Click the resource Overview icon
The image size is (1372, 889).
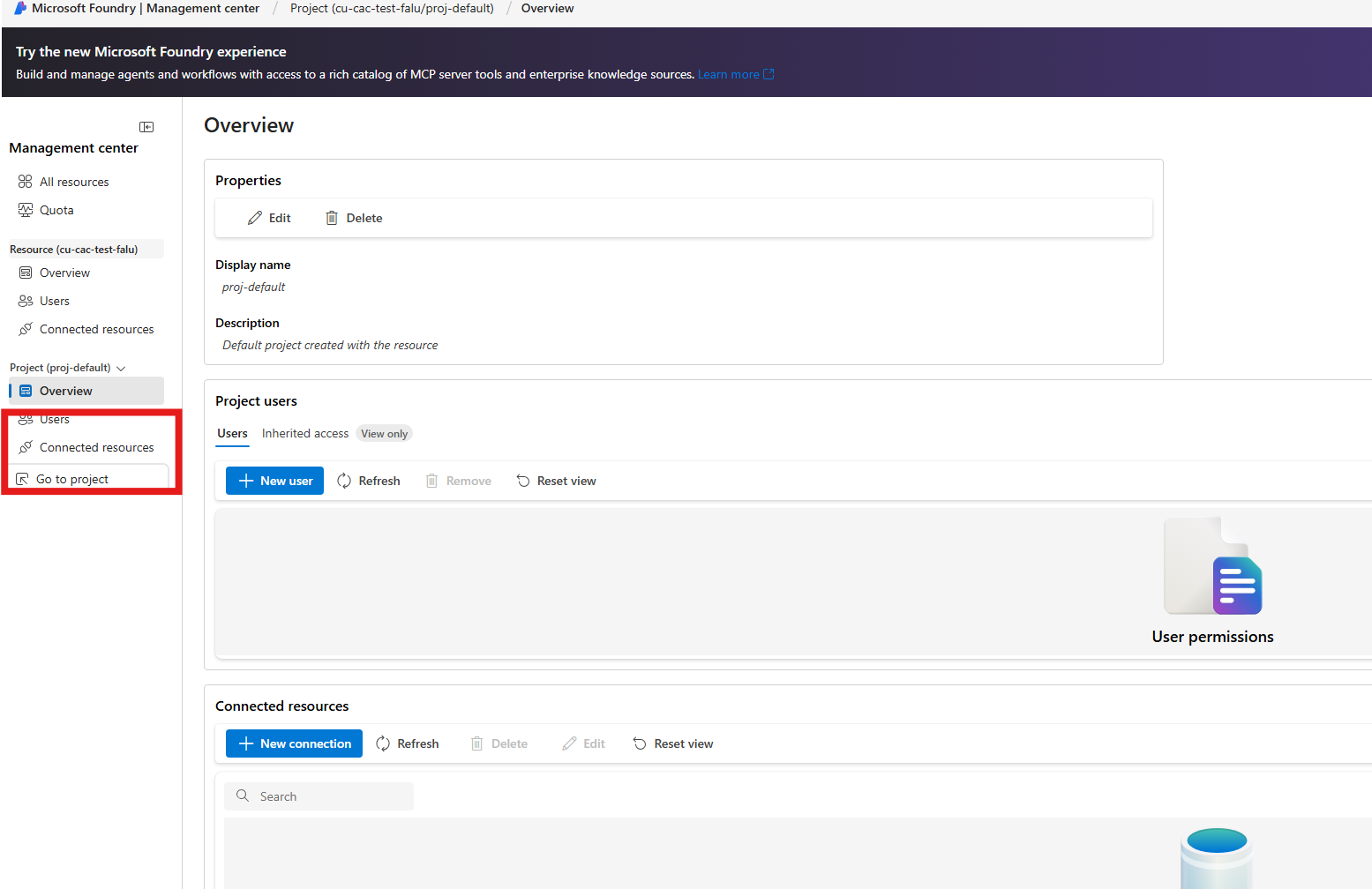coord(26,273)
